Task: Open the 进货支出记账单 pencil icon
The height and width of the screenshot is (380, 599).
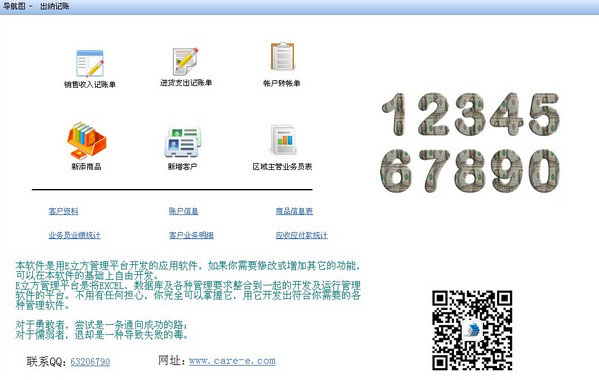Action: point(185,61)
